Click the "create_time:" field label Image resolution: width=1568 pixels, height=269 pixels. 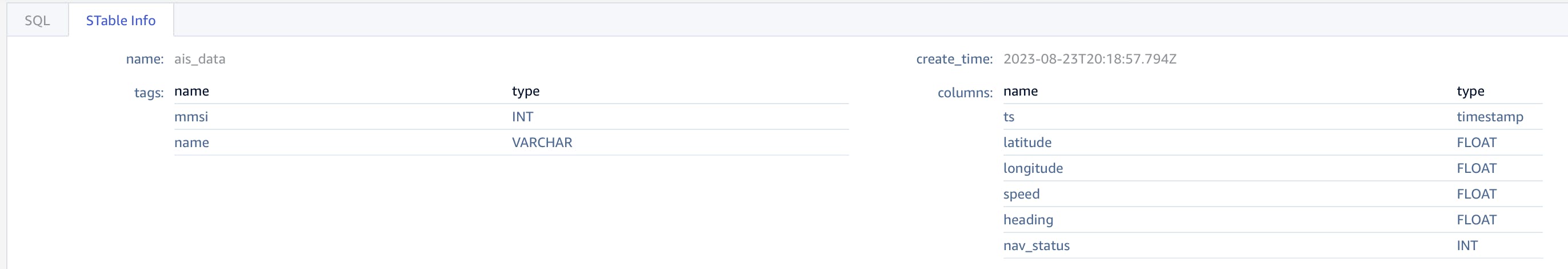954,59
